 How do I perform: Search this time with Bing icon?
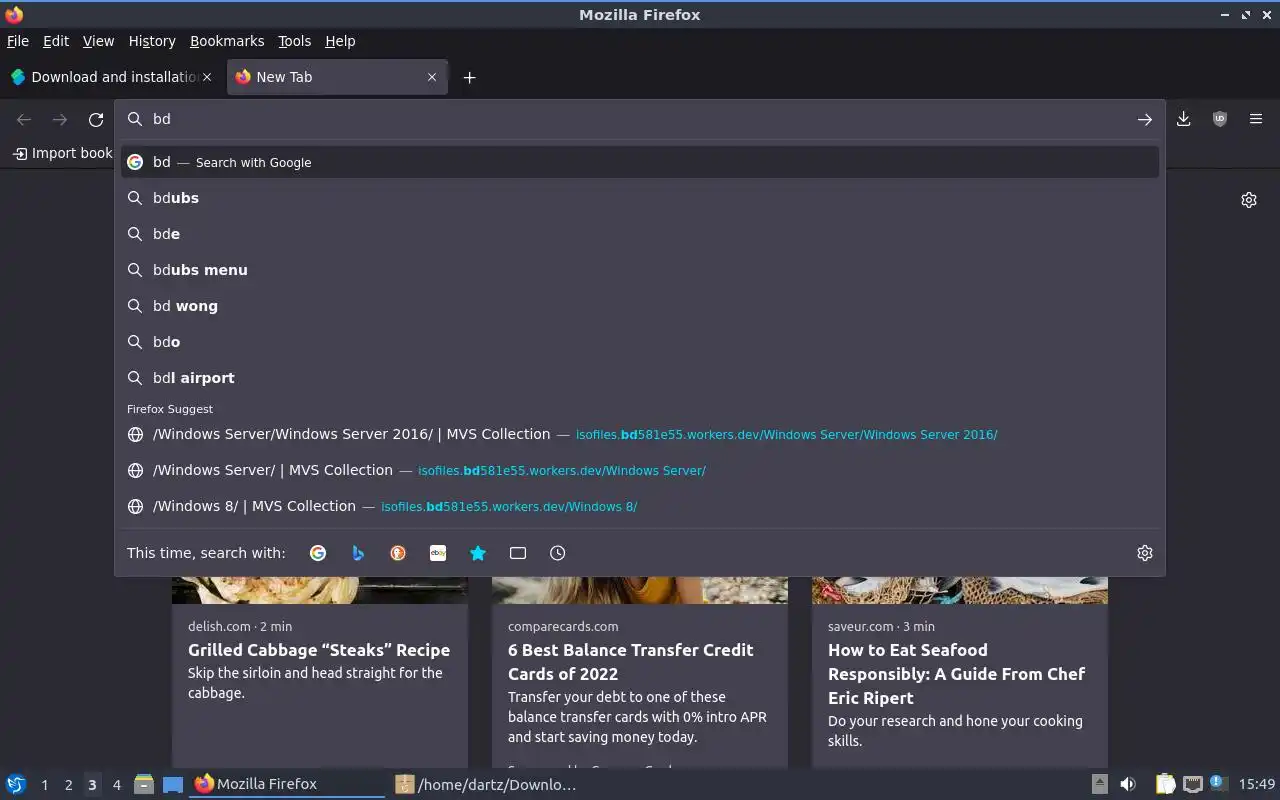(358, 553)
